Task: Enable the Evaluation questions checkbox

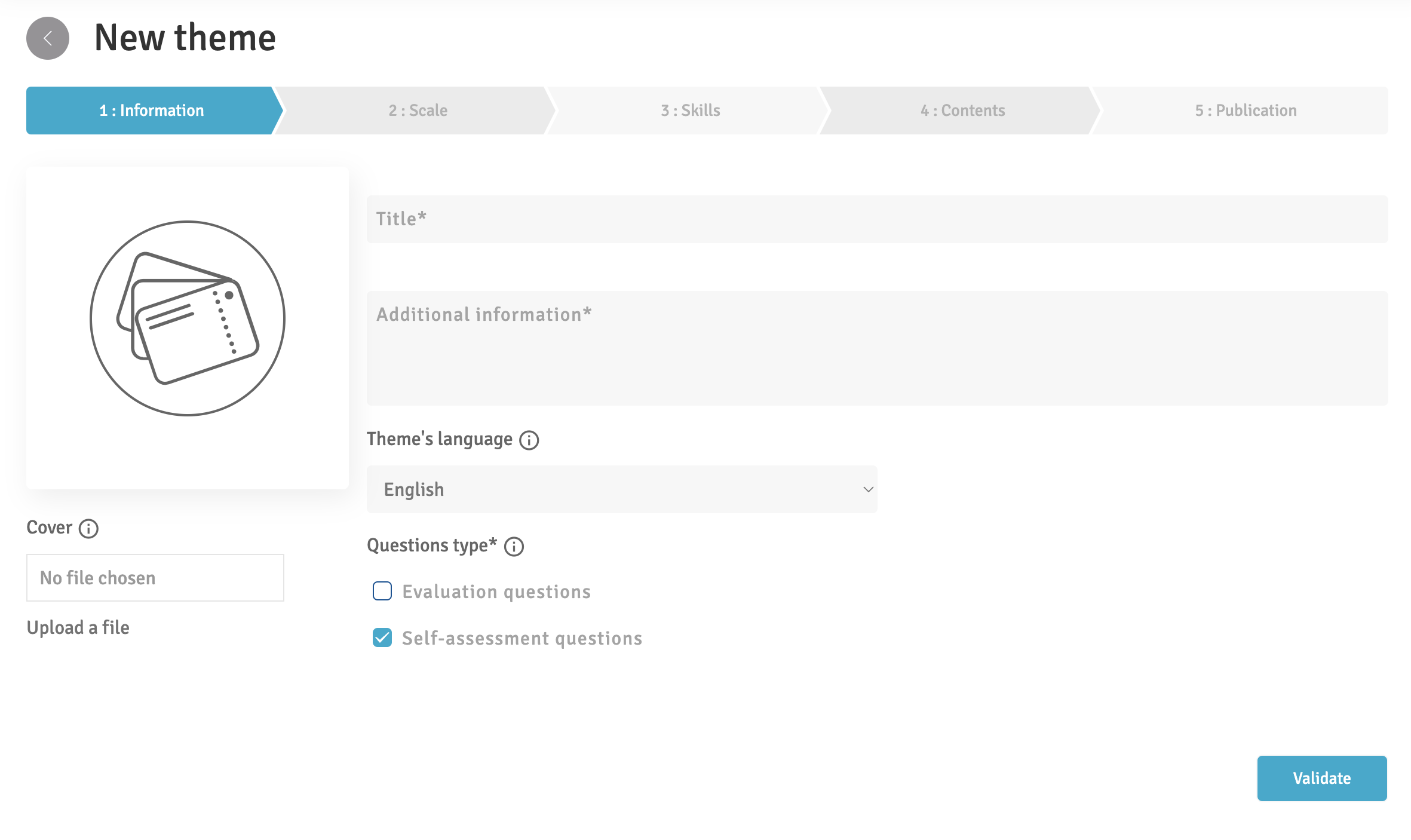Action: (382, 591)
